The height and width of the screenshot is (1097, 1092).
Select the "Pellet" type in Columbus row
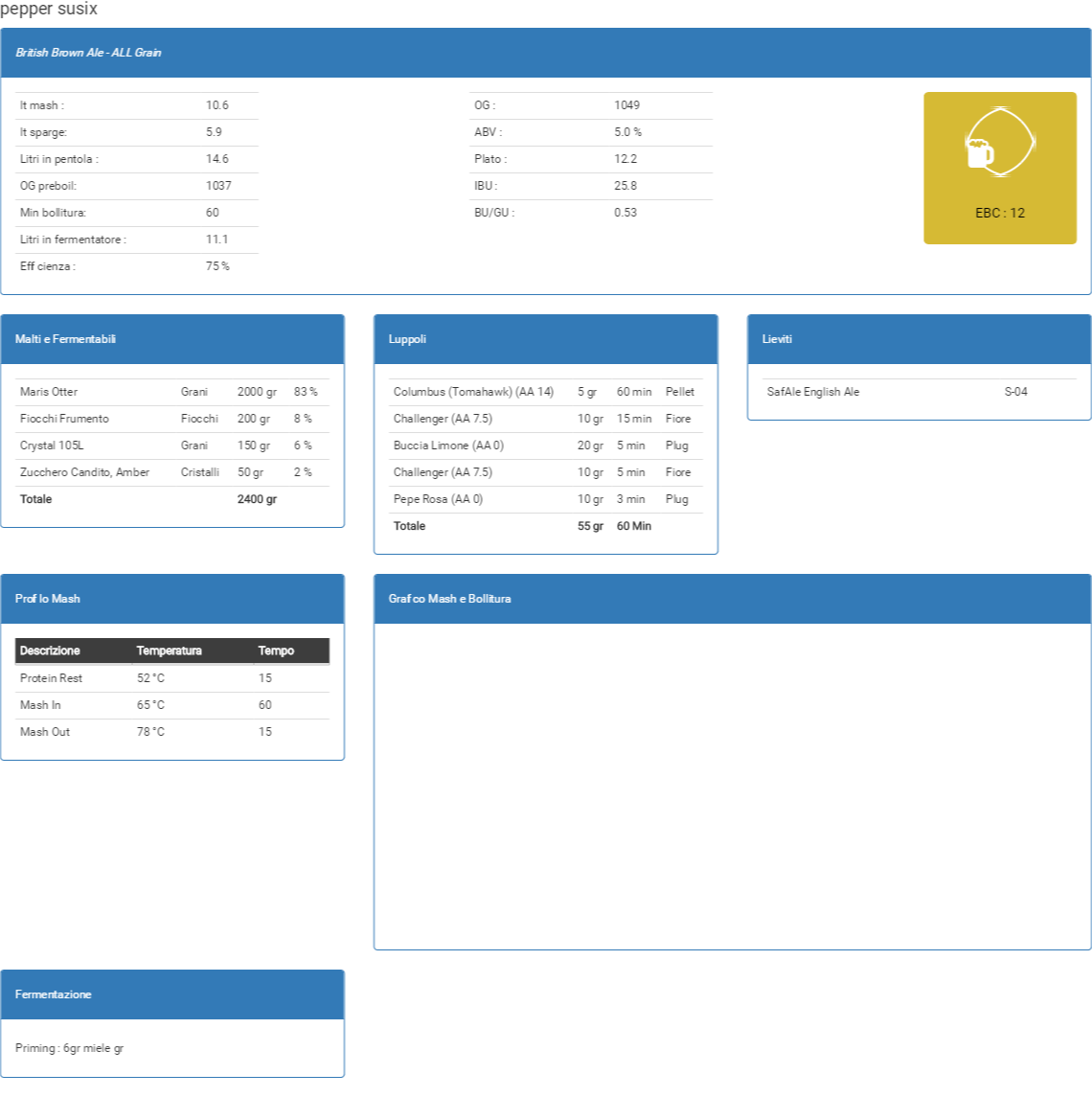click(680, 393)
